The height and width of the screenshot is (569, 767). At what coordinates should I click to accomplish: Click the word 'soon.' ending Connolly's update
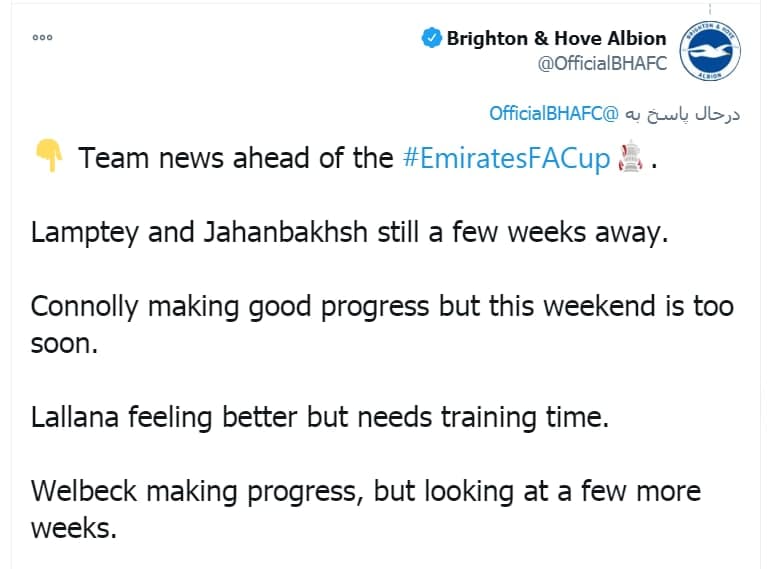click(64, 343)
